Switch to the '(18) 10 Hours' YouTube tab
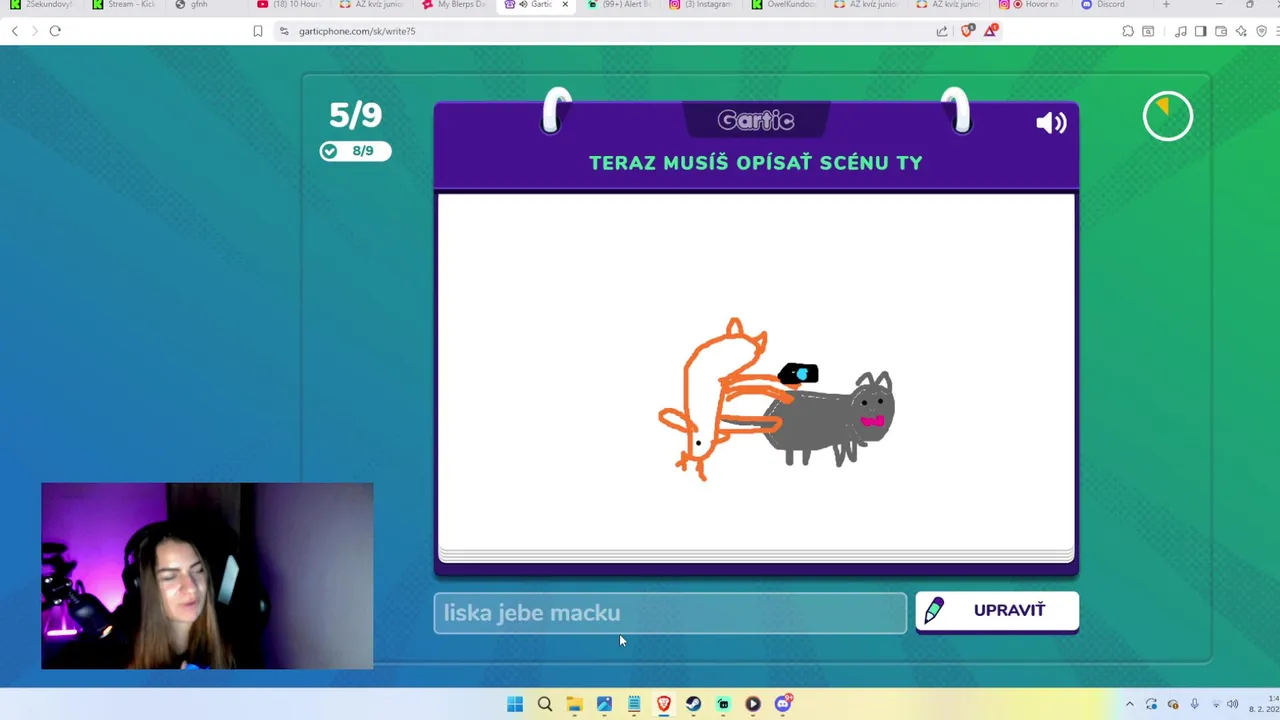1280x720 pixels. click(289, 5)
